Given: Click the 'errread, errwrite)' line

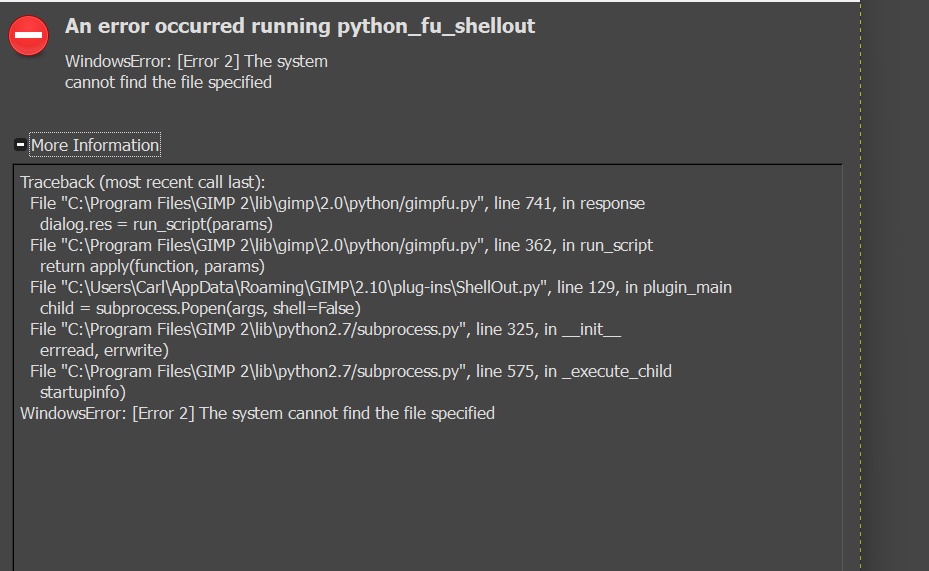Looking at the screenshot, I should (104, 351).
